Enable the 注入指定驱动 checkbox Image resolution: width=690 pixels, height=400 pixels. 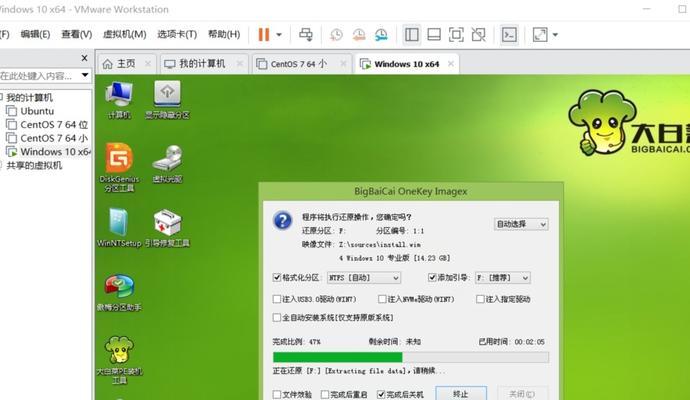click(x=480, y=299)
